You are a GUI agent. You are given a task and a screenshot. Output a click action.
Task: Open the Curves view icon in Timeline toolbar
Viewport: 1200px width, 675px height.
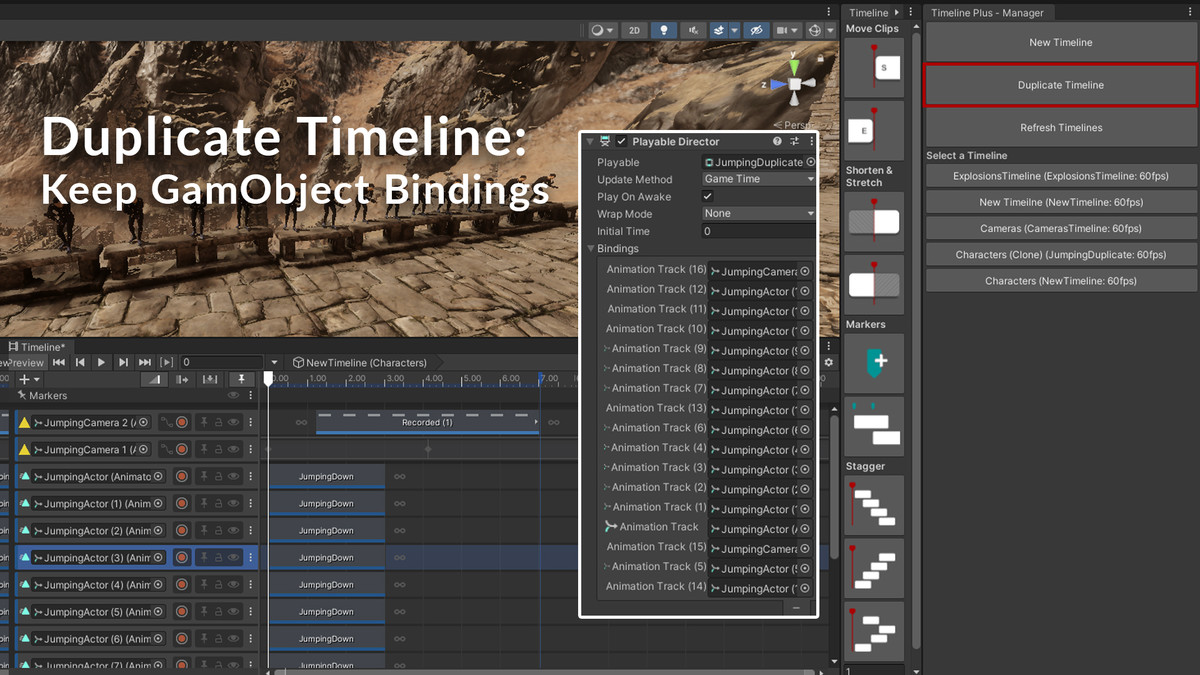click(154, 379)
